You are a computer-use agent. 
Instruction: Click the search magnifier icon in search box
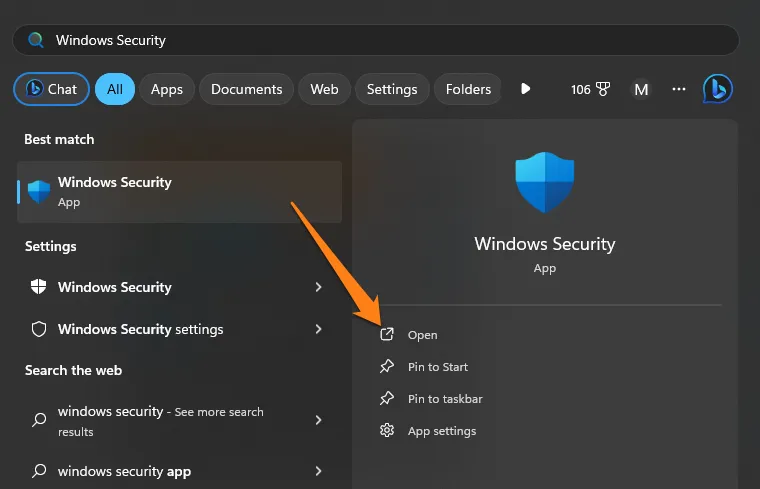(36, 40)
